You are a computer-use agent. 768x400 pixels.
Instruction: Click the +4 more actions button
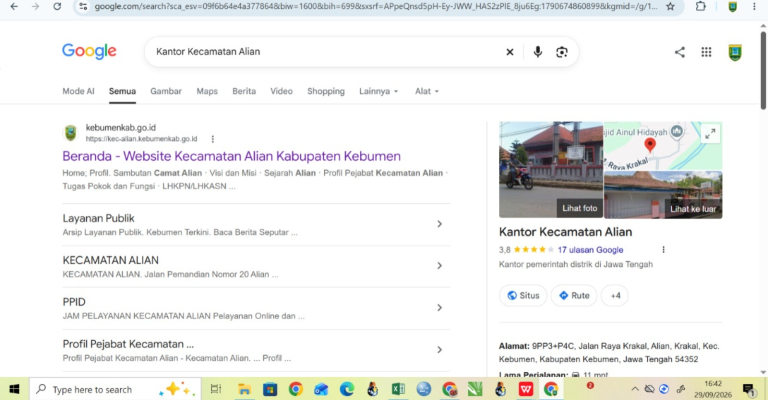(615, 296)
